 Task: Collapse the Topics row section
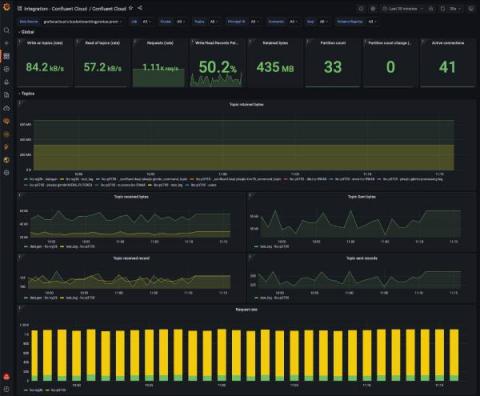[26, 94]
